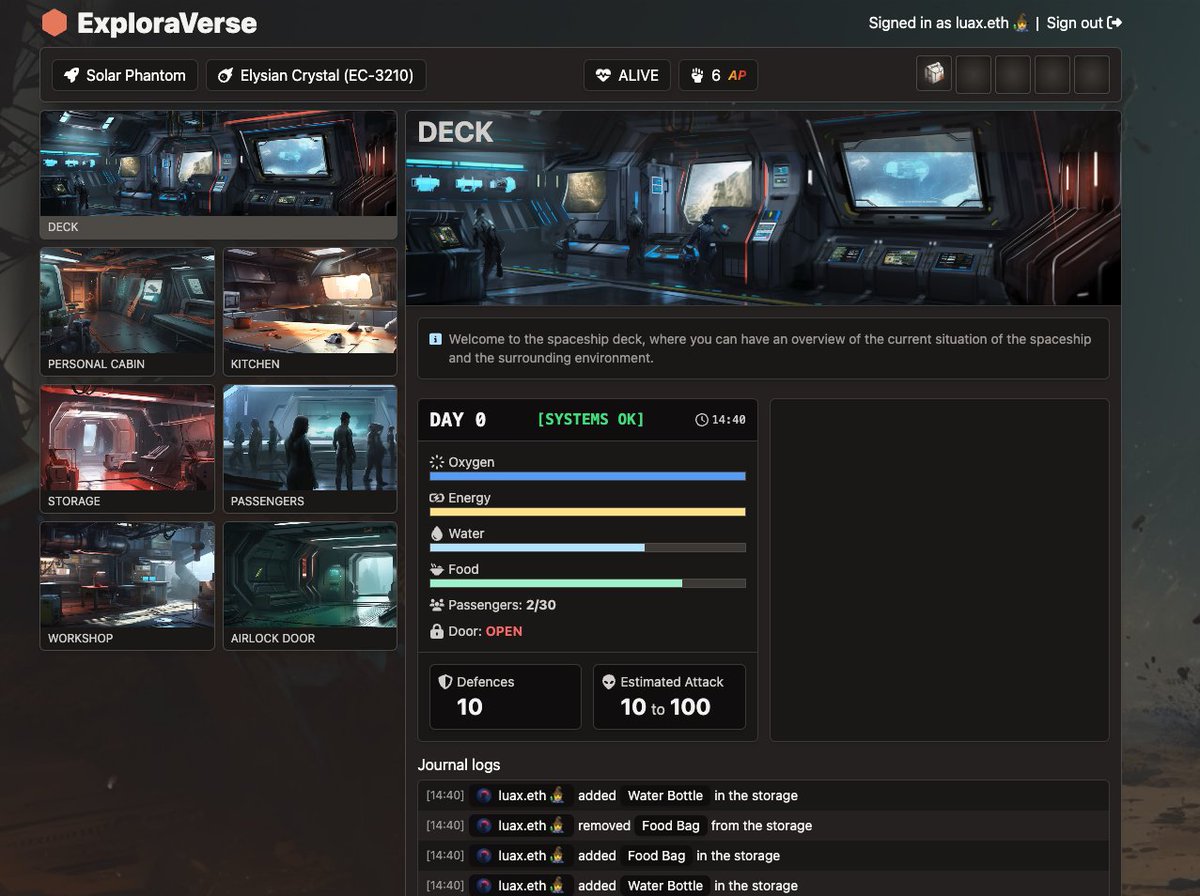Click the info icon in welcome message
The image size is (1200, 896).
tap(435, 339)
